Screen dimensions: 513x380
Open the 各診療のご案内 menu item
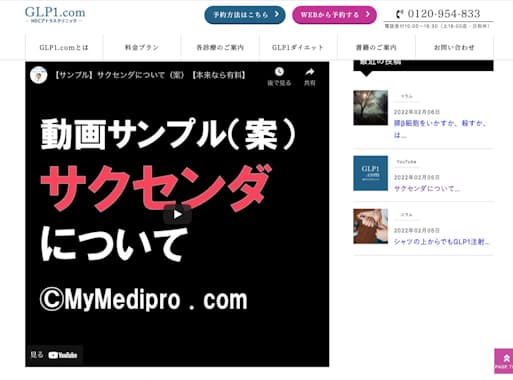tap(220, 47)
